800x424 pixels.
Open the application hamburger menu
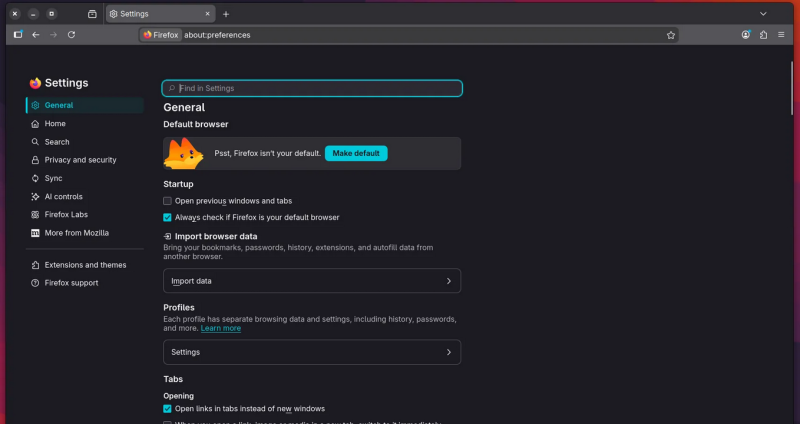click(781, 35)
